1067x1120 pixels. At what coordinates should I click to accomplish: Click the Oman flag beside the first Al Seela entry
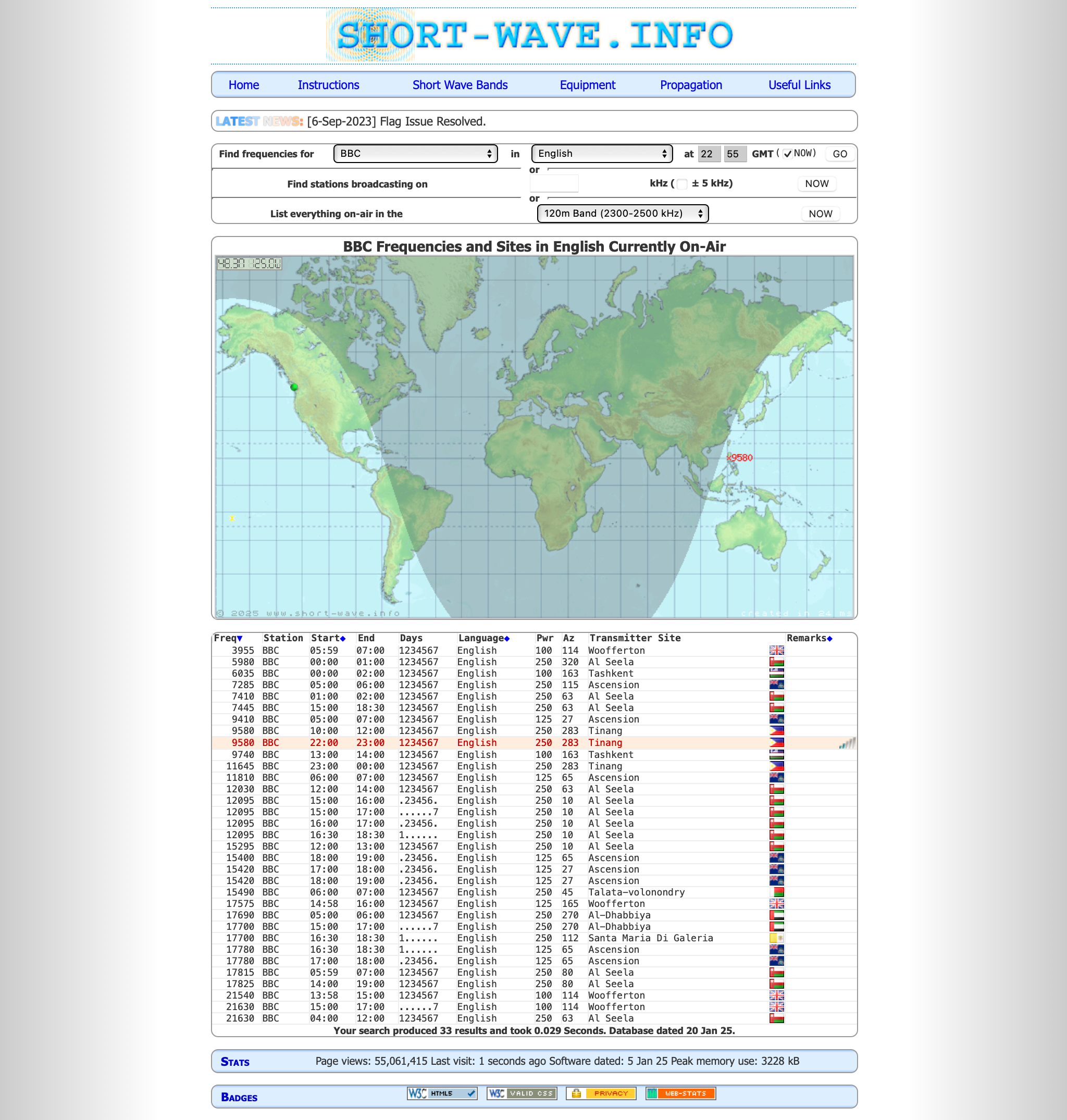pyautogui.click(x=776, y=662)
